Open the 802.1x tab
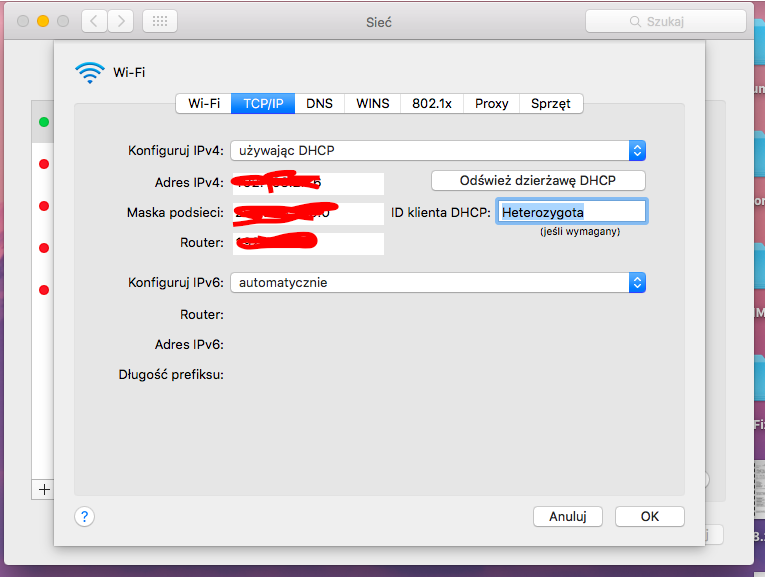765x577 pixels. 432,103
